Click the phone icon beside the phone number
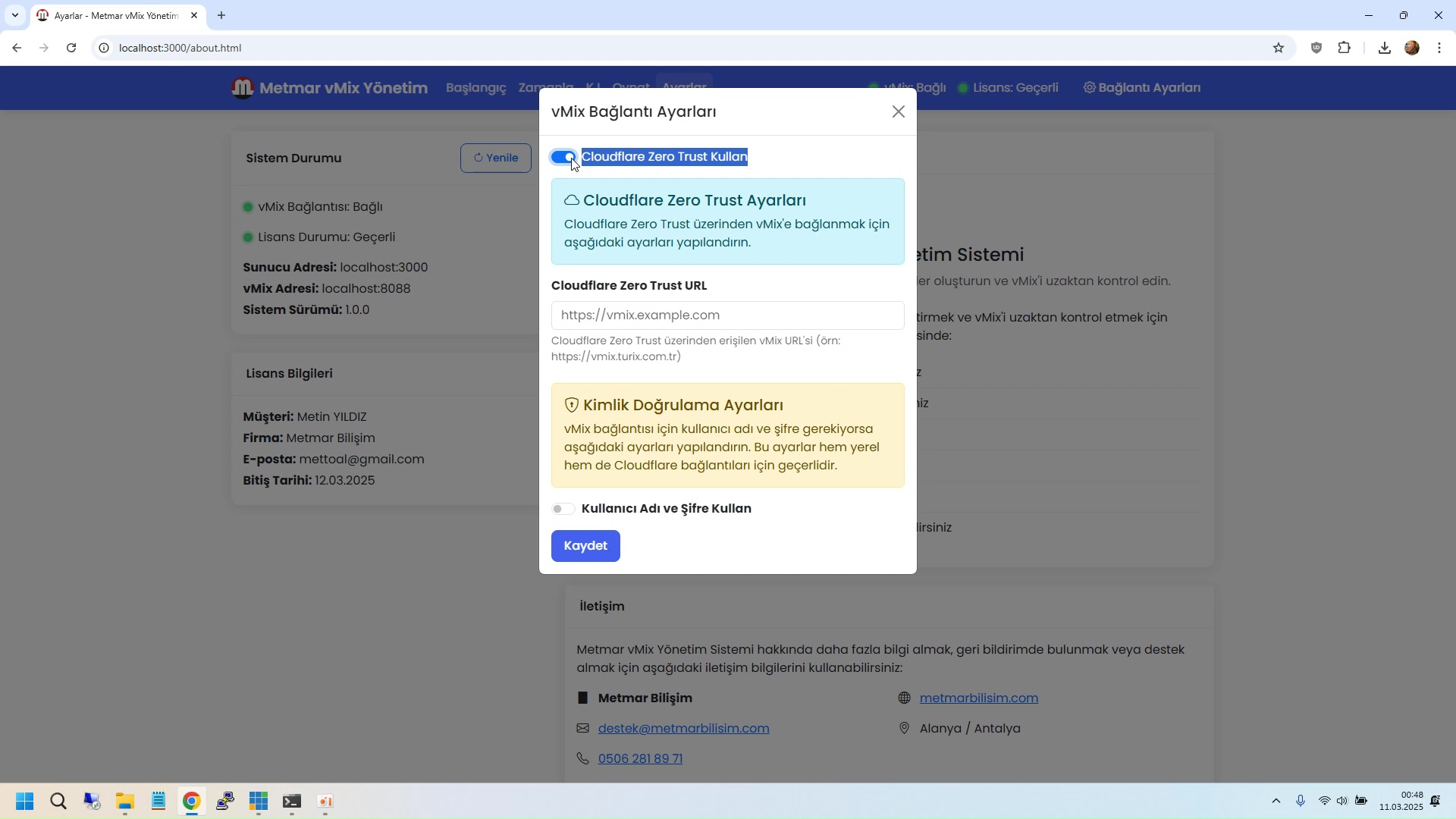Viewport: 1456px width, 819px height. (x=582, y=758)
